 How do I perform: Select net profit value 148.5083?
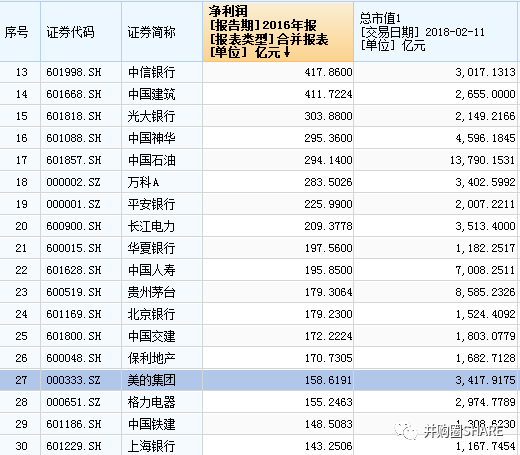[x=278, y=424]
